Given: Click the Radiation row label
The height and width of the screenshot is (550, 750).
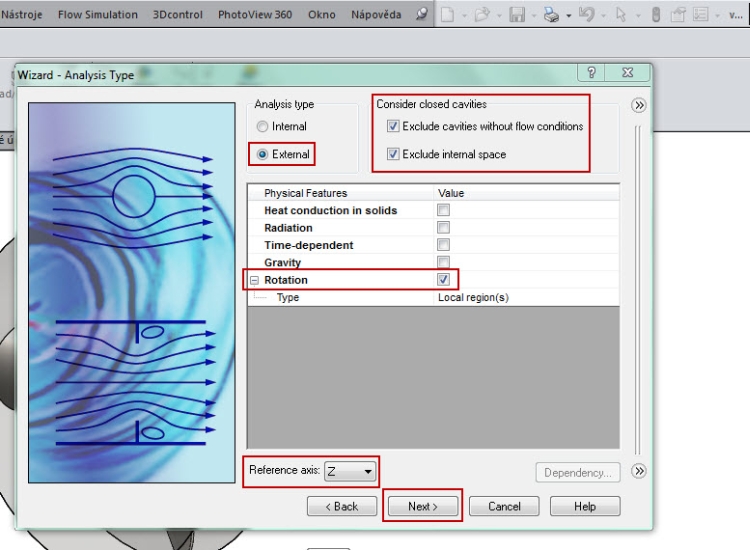Looking at the screenshot, I should click(x=288, y=228).
